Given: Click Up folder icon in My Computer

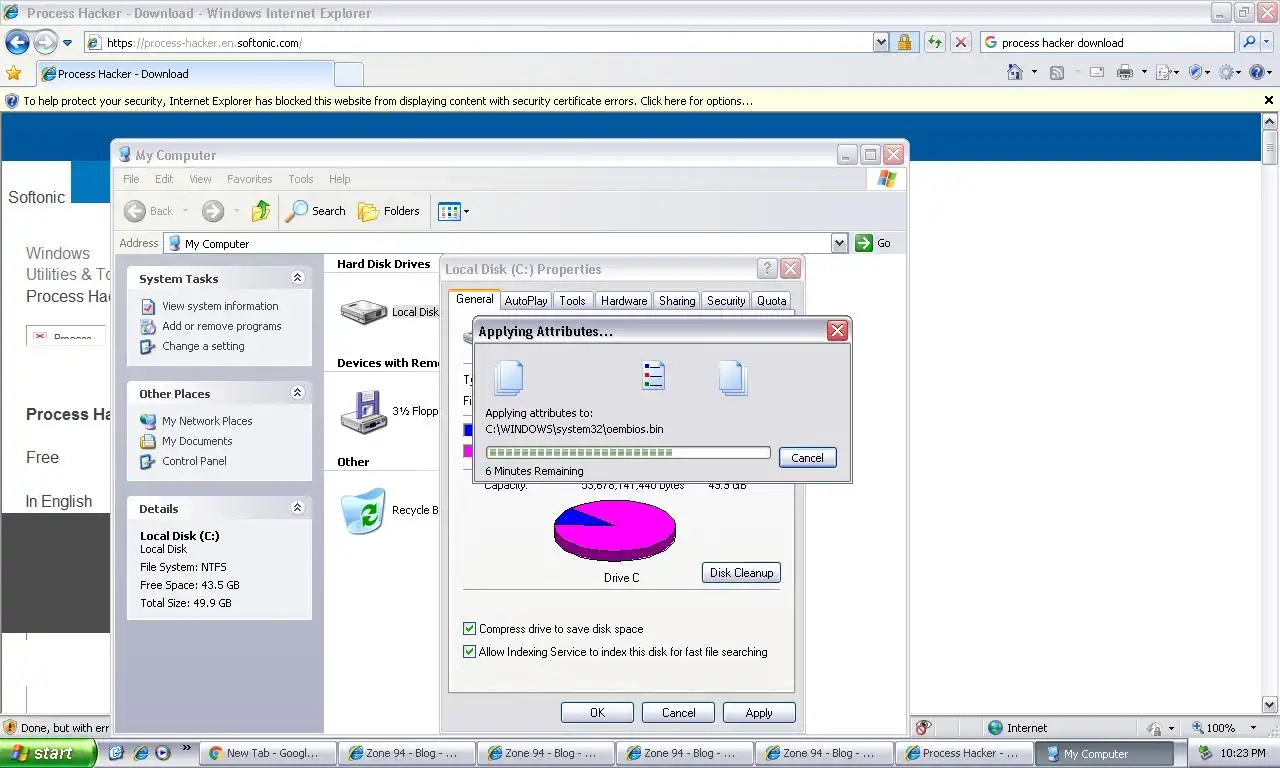Looking at the screenshot, I should 261,211.
